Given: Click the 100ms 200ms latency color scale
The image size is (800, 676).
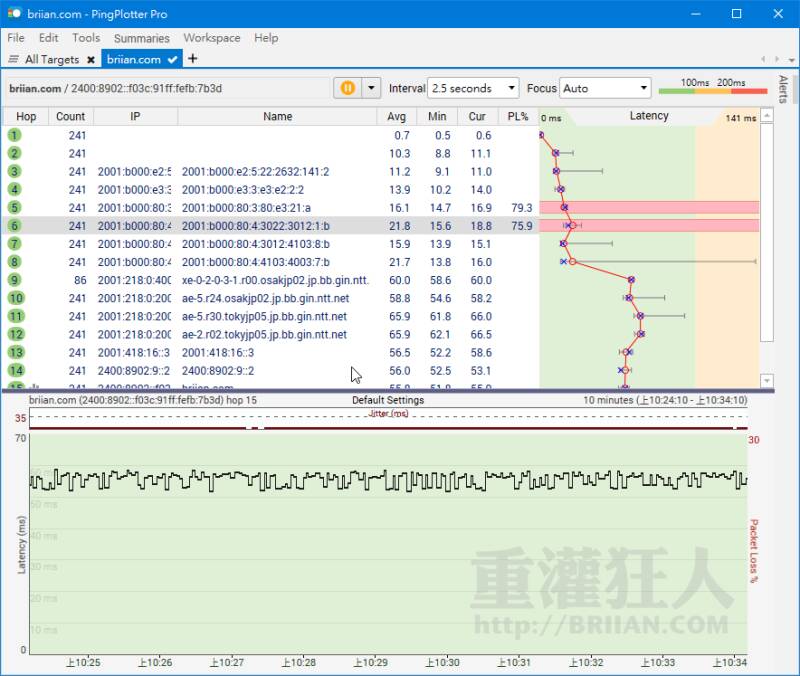Looking at the screenshot, I should (713, 87).
